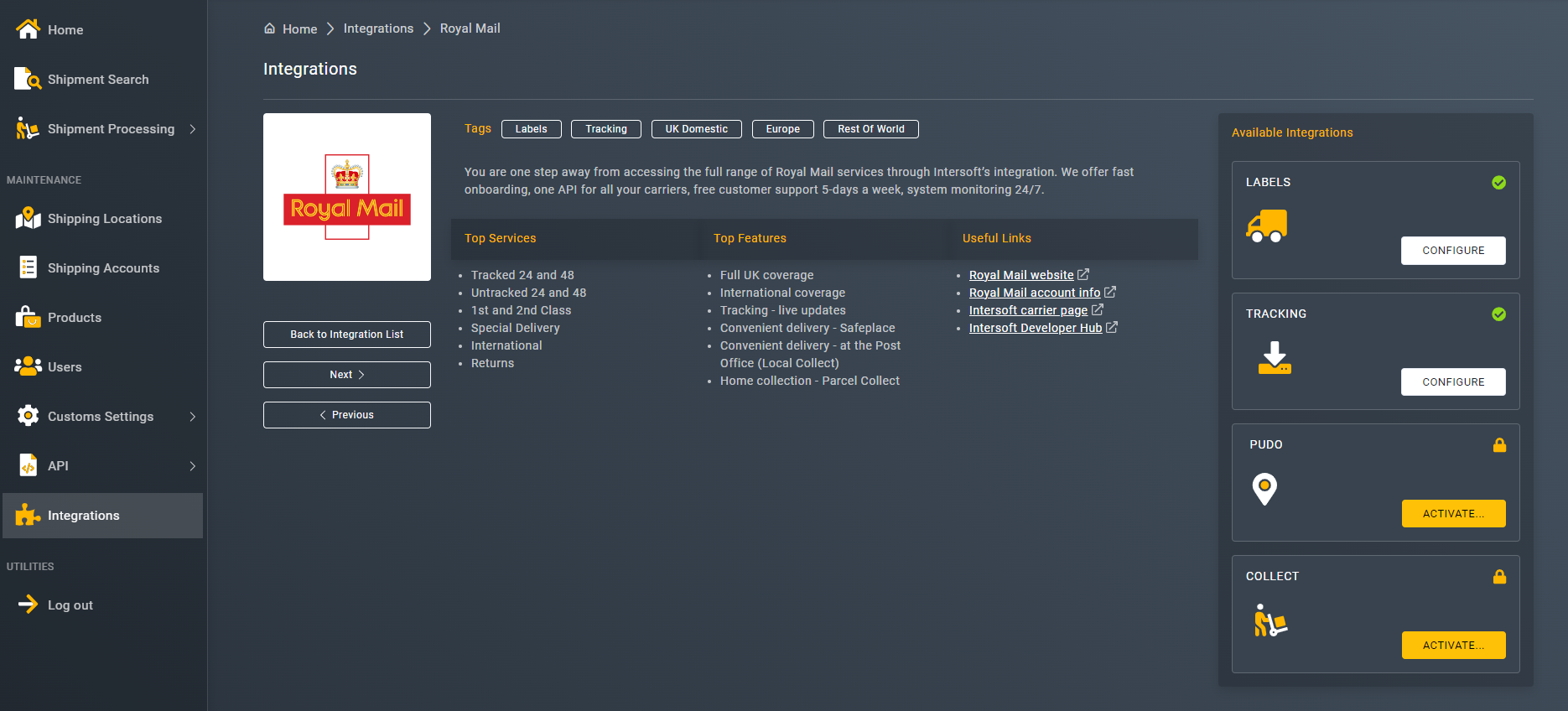This screenshot has width=1568, height=711.
Task: Click external link icon beside Intersoft carrier page
Action: [1098, 309]
